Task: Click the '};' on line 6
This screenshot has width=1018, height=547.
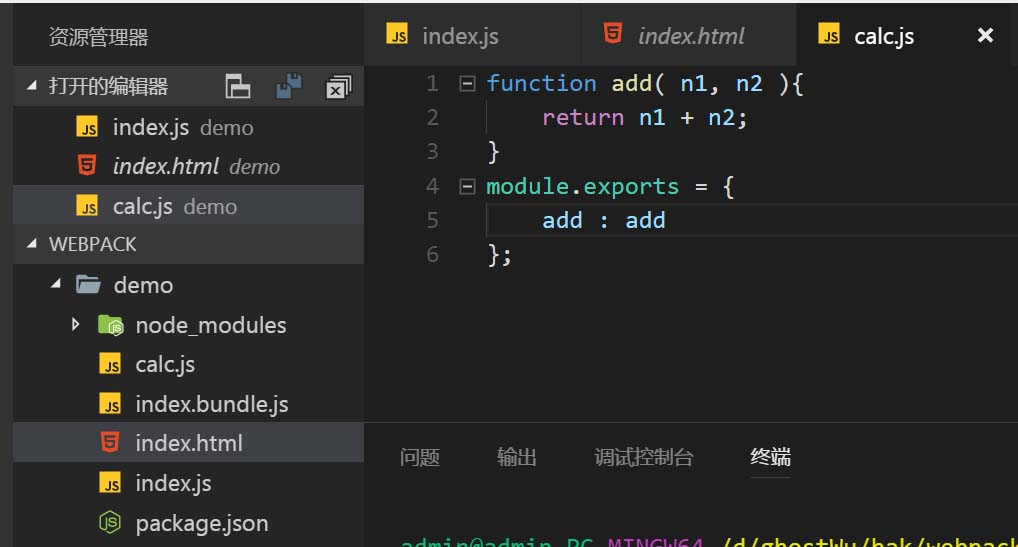Action: (x=499, y=255)
